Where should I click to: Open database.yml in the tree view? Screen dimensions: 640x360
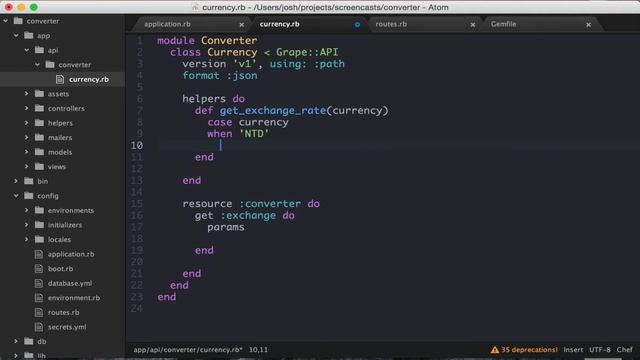(x=70, y=283)
